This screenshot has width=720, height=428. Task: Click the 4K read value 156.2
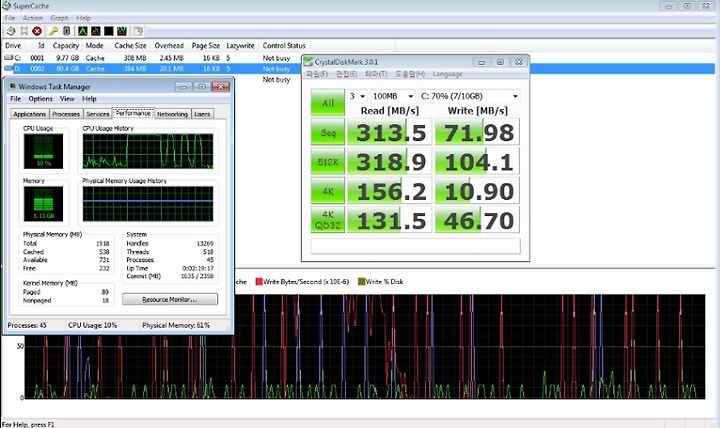(389, 191)
